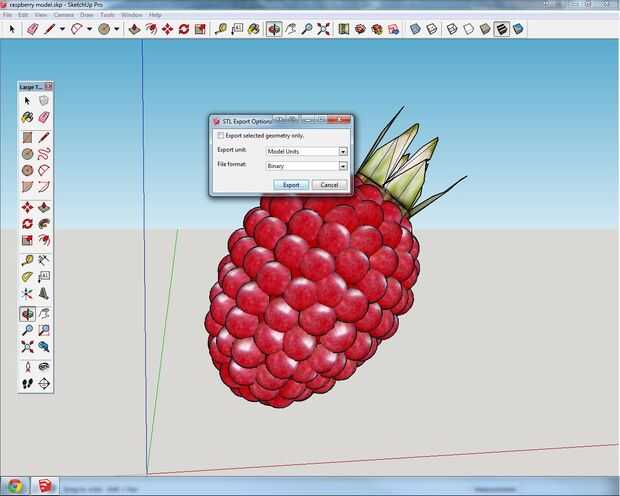Click Chrome icon in Windows taskbar
The width and height of the screenshot is (620, 496).
[15, 487]
